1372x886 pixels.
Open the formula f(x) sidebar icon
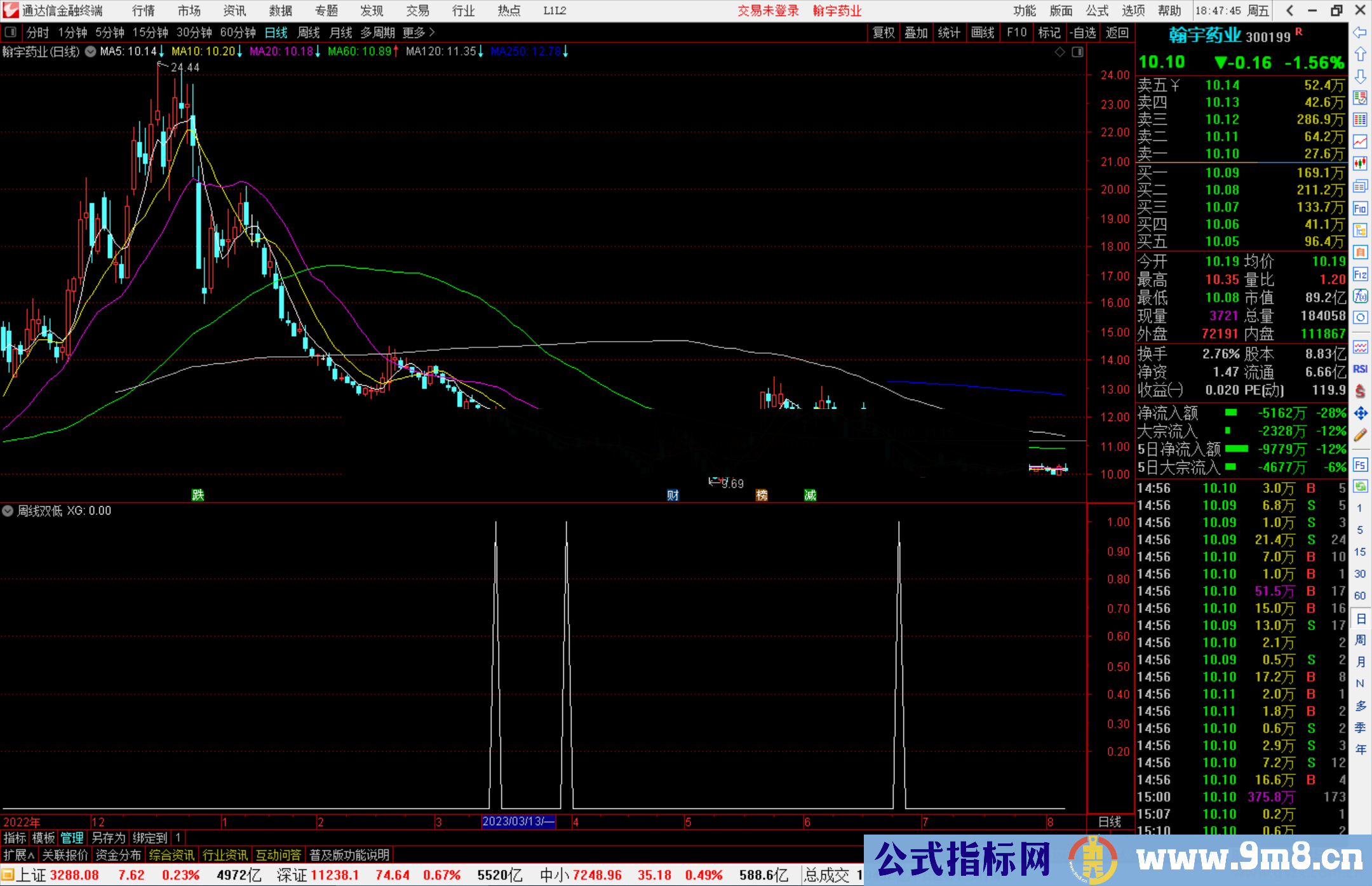1360,296
